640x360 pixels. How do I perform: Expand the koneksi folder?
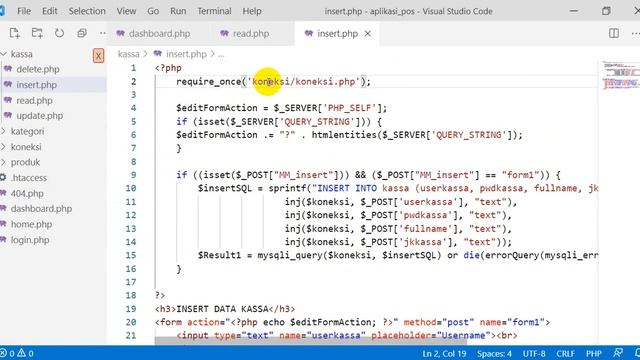[3, 147]
